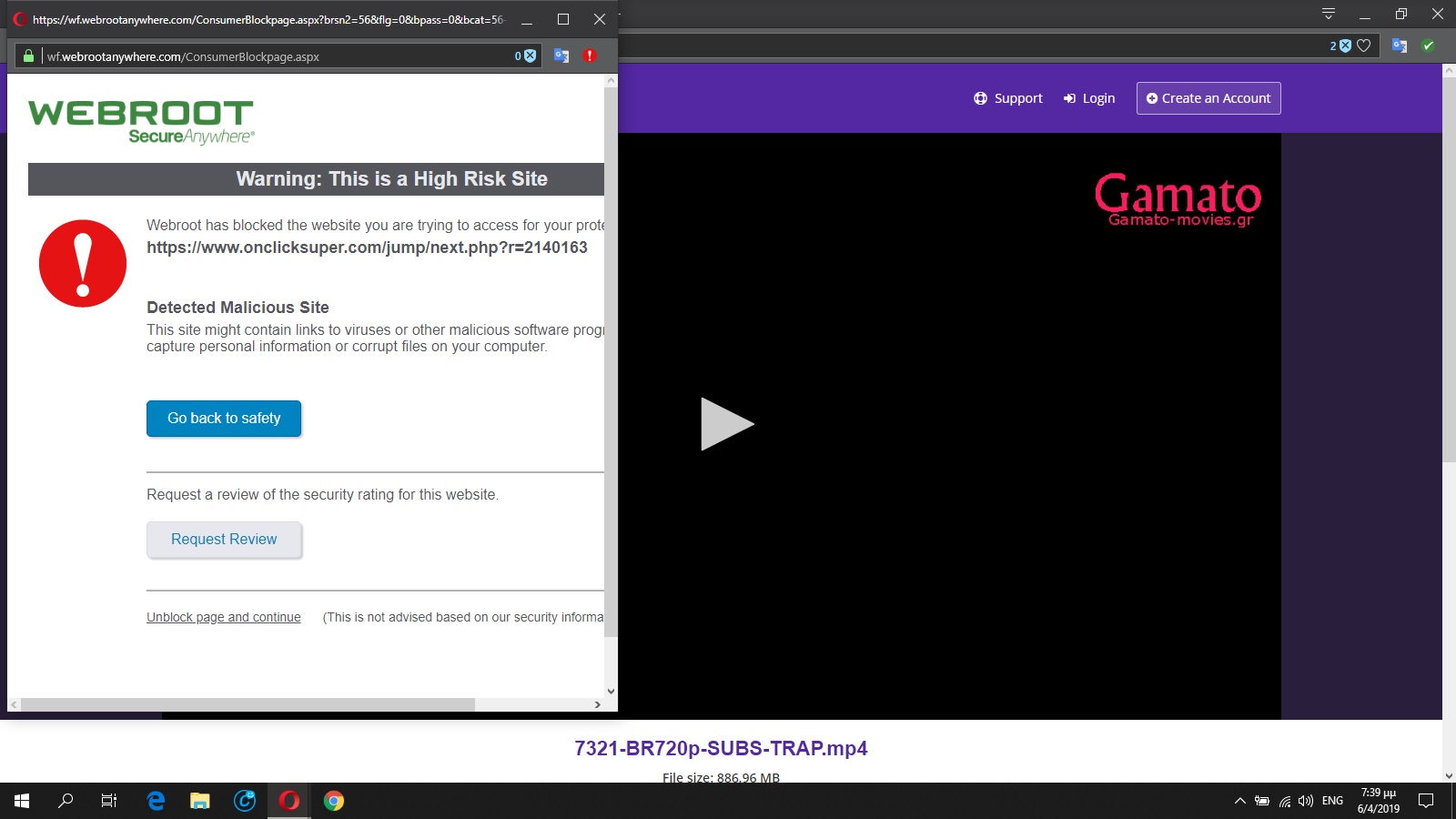Click the popup horizontal scrollbar thumb
Screen dimensions: 1456x819
[x=248, y=704]
